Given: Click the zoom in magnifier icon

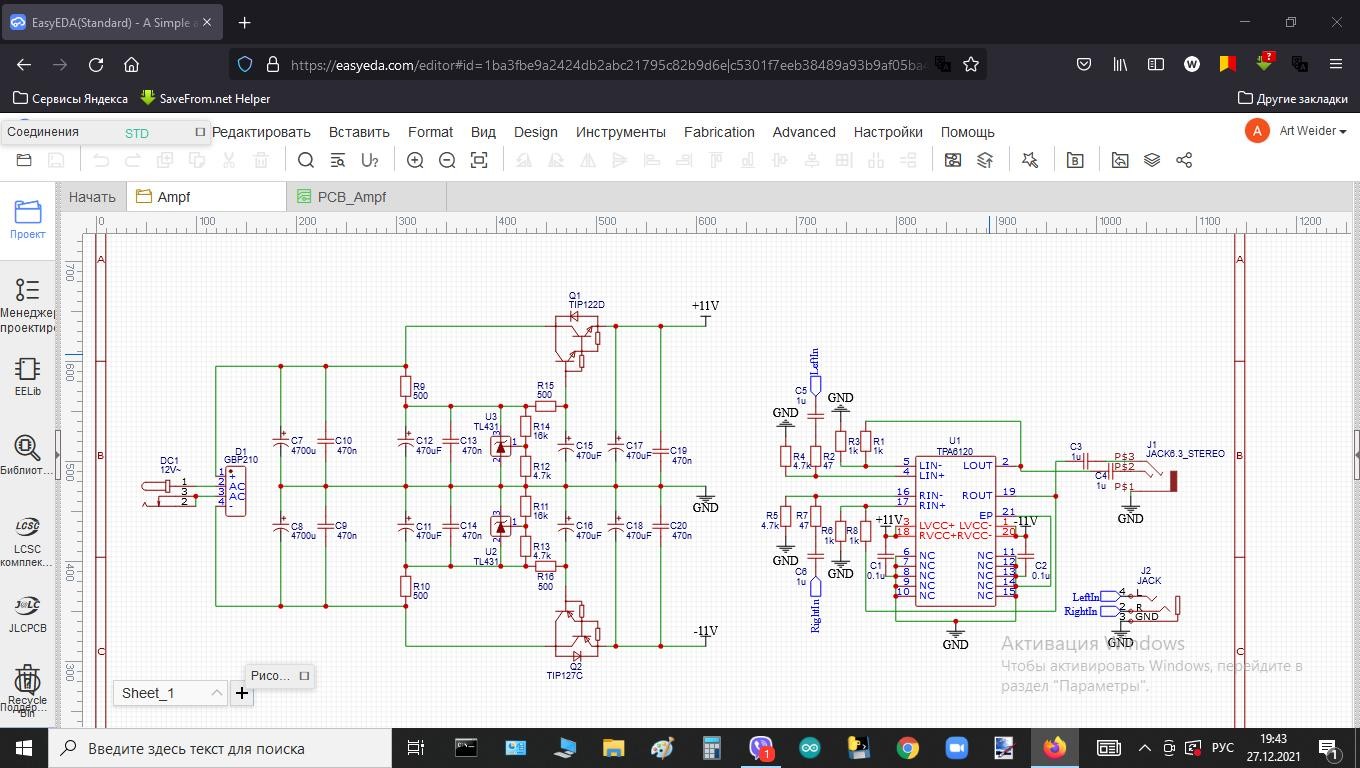Looking at the screenshot, I should (415, 160).
